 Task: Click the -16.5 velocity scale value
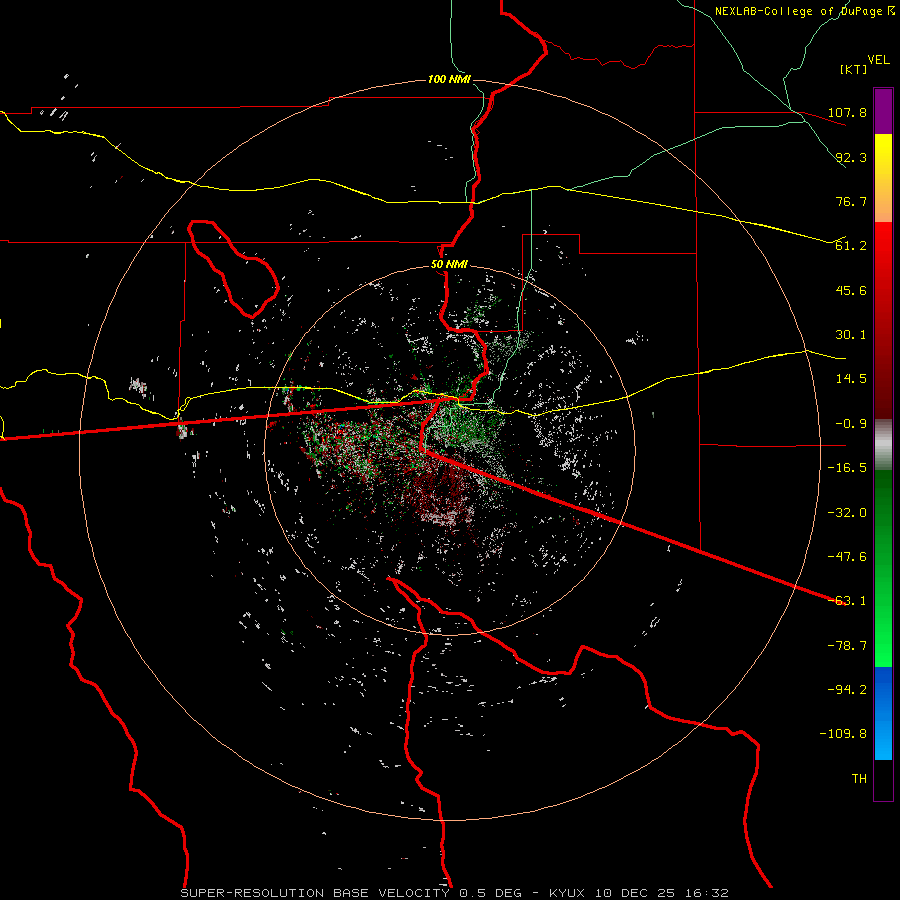point(847,468)
